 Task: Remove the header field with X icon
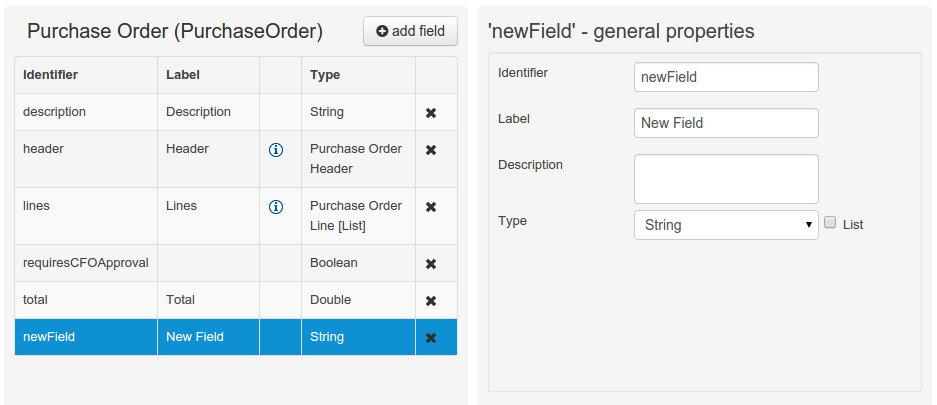431,150
